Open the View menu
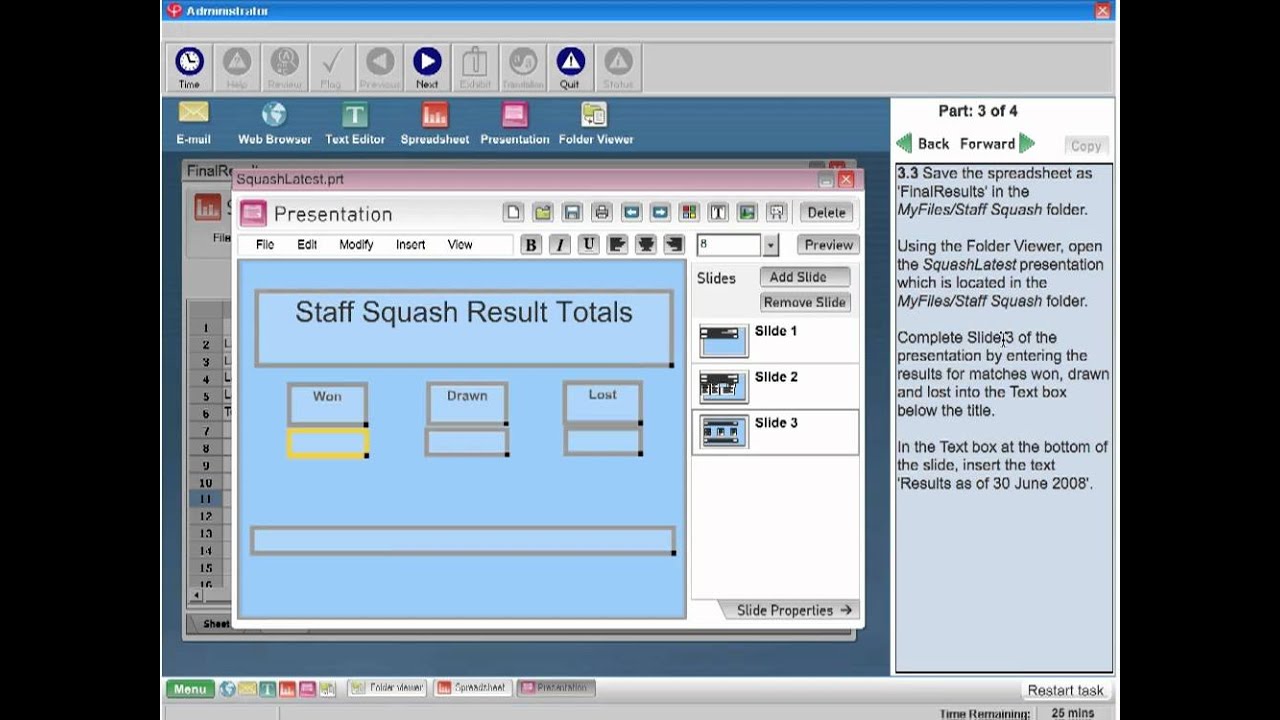 click(460, 245)
